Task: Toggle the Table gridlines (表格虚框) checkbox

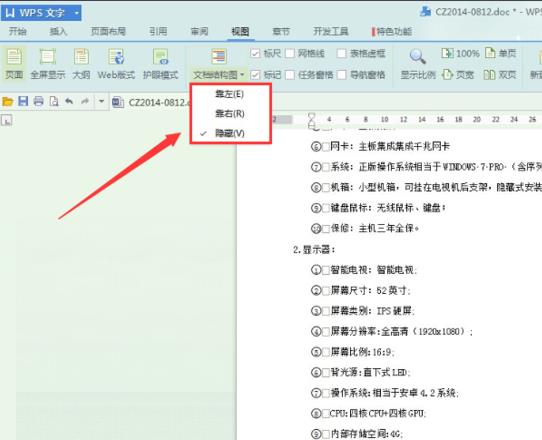Action: click(342, 53)
